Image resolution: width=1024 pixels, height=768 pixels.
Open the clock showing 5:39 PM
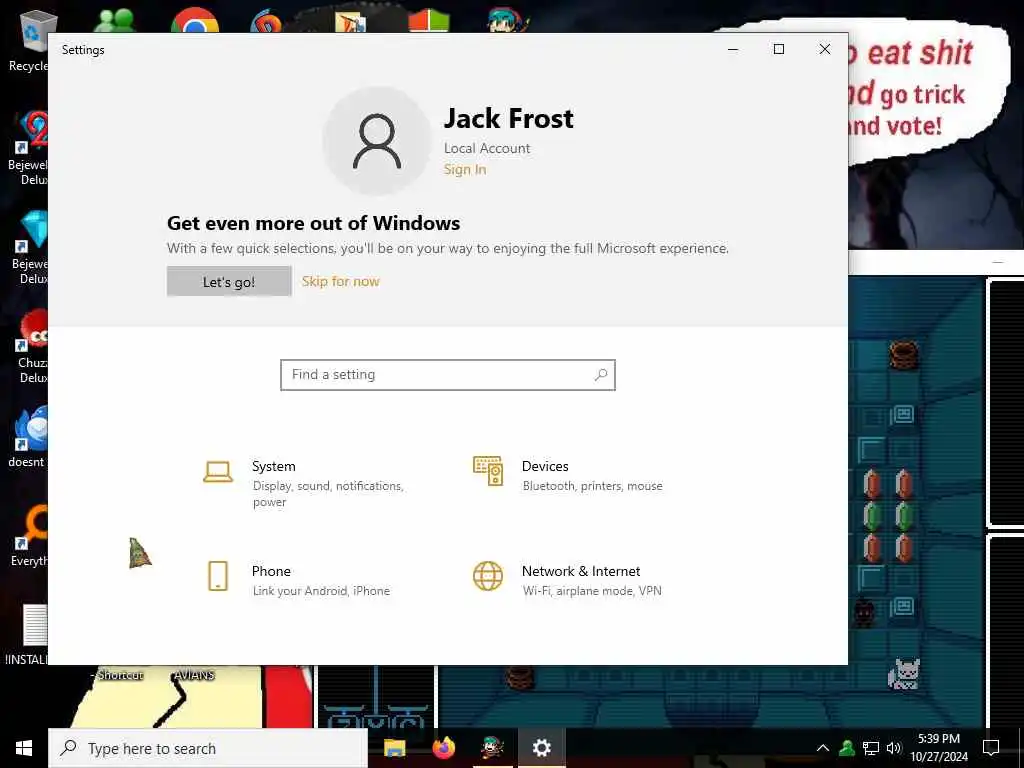pyautogui.click(x=939, y=748)
